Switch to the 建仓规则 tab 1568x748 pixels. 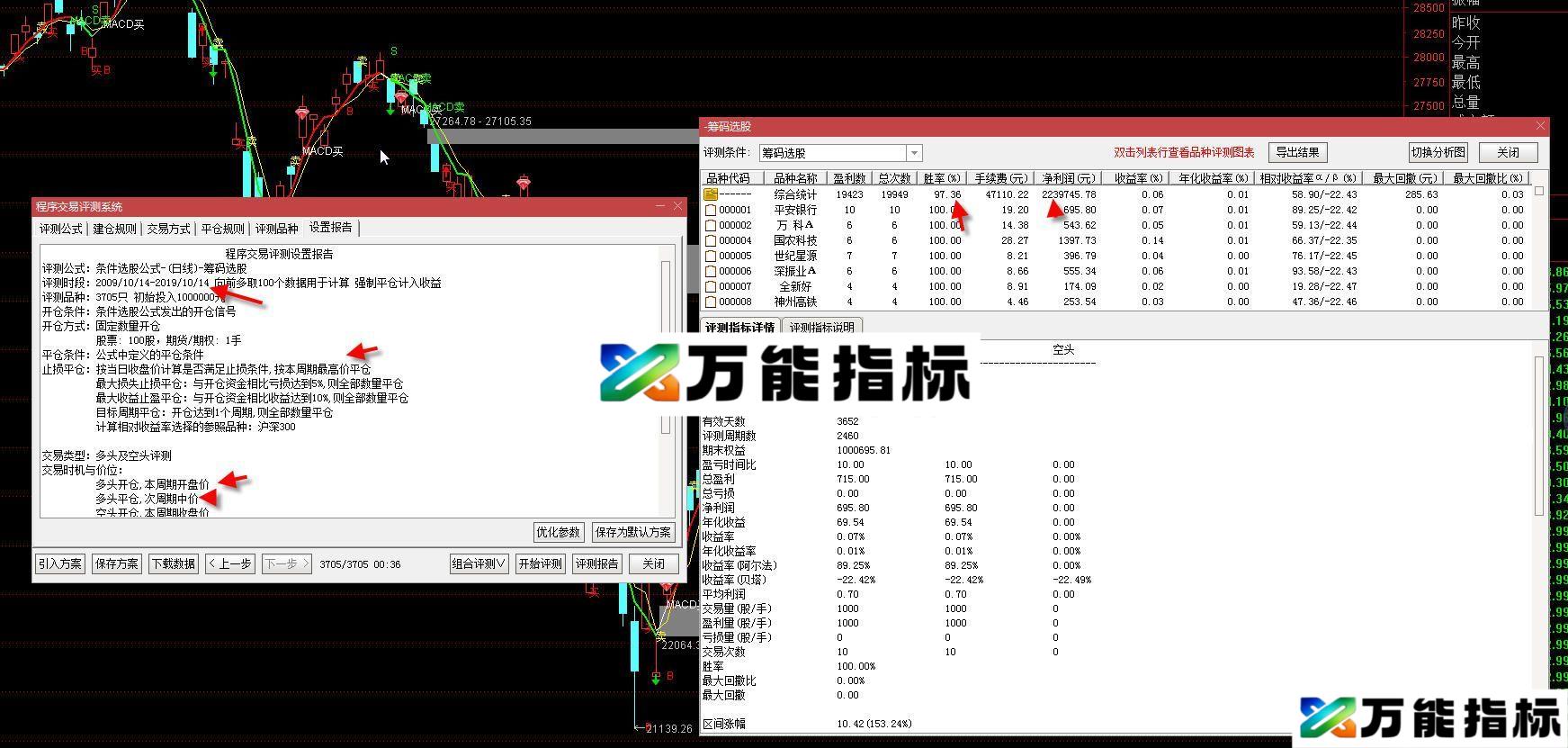click(115, 229)
